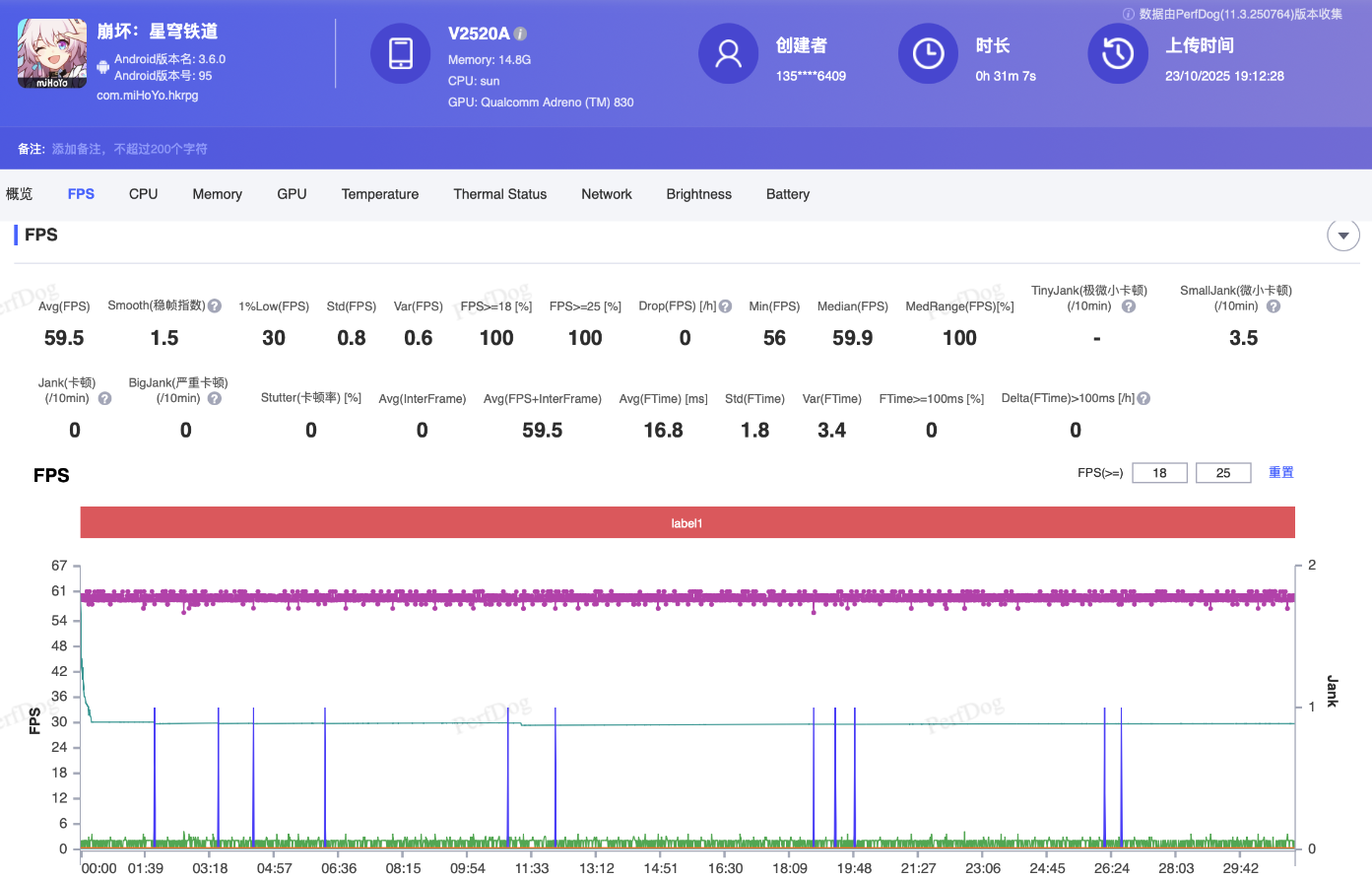Click help icon for SmallJank metric
Viewport: 1372px width, 879px height.
coord(1274,306)
